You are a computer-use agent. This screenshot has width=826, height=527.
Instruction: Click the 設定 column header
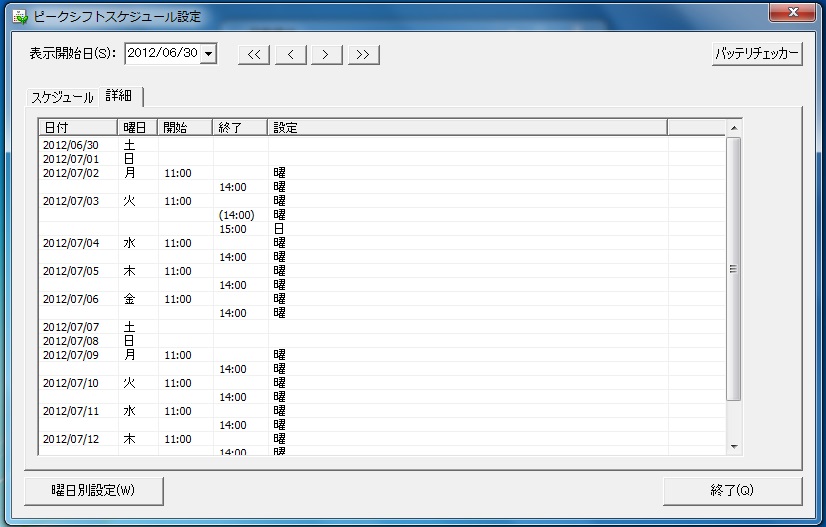click(x=467, y=128)
